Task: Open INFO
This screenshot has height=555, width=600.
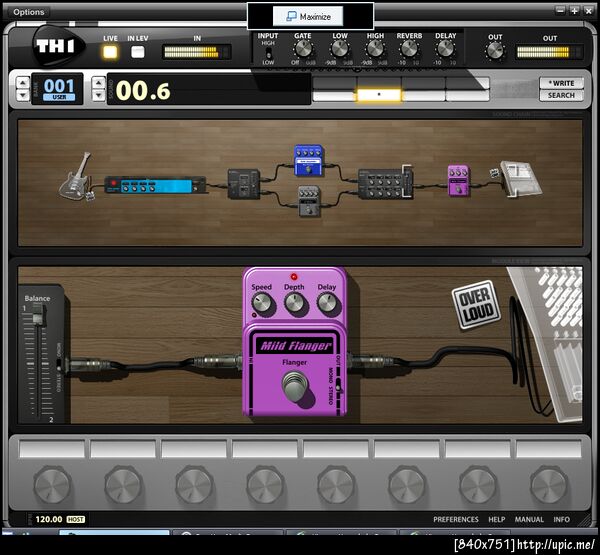Action: point(561,519)
